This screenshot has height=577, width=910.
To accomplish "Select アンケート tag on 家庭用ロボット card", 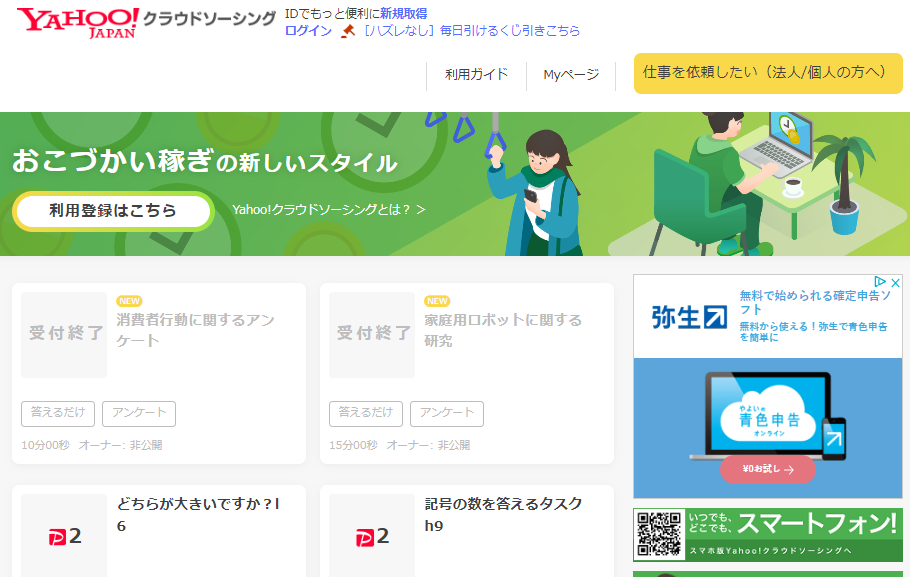I will (x=446, y=413).
